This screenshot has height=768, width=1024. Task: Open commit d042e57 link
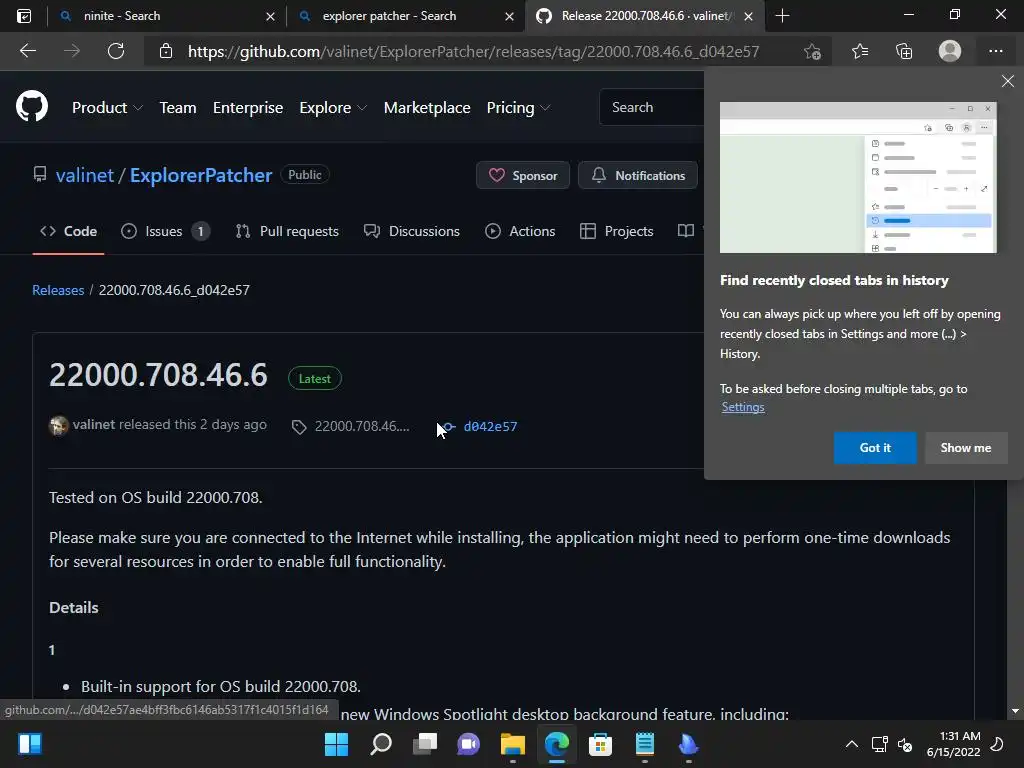490,426
